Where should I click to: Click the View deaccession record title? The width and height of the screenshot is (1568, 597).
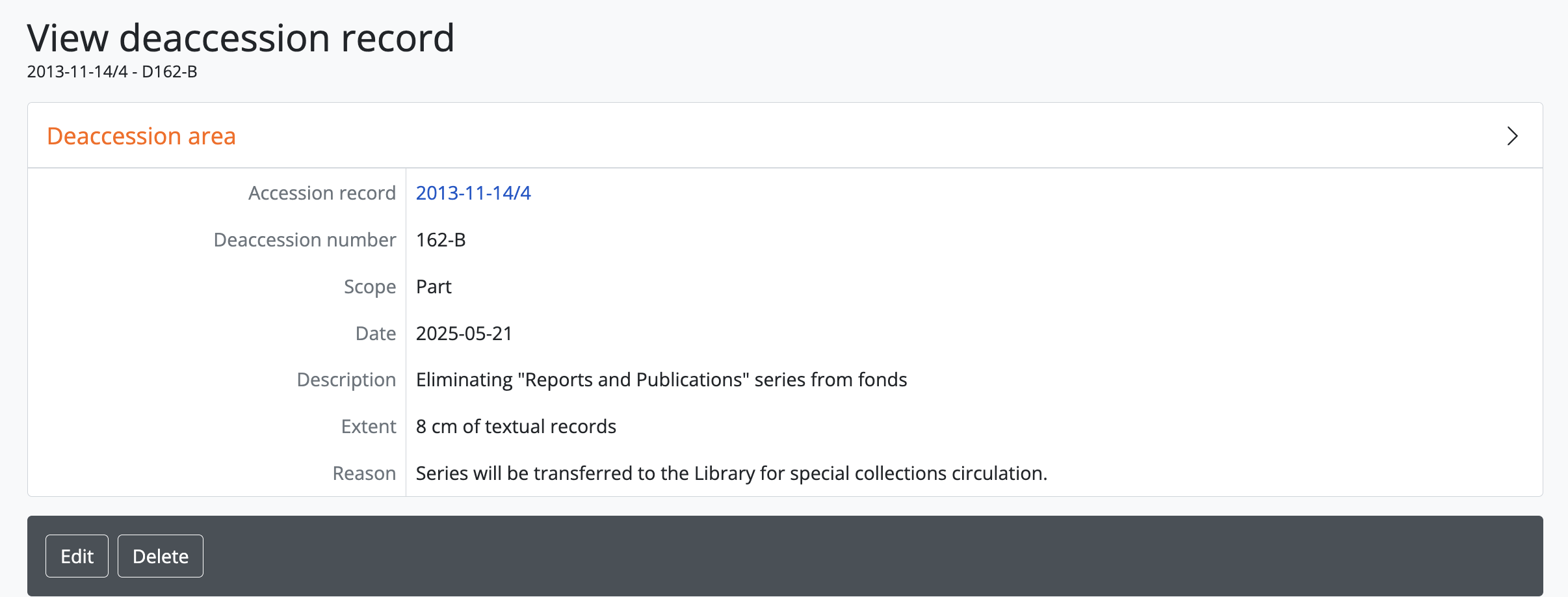click(x=241, y=38)
